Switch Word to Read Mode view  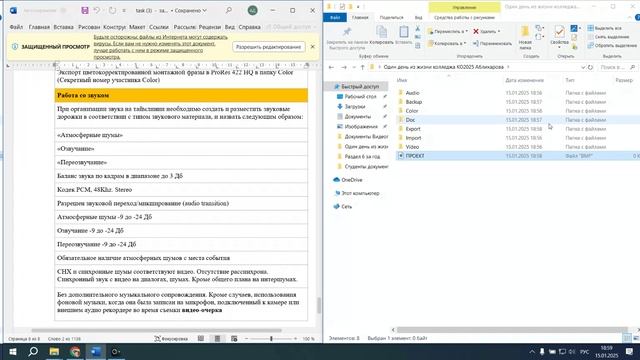point(201,339)
